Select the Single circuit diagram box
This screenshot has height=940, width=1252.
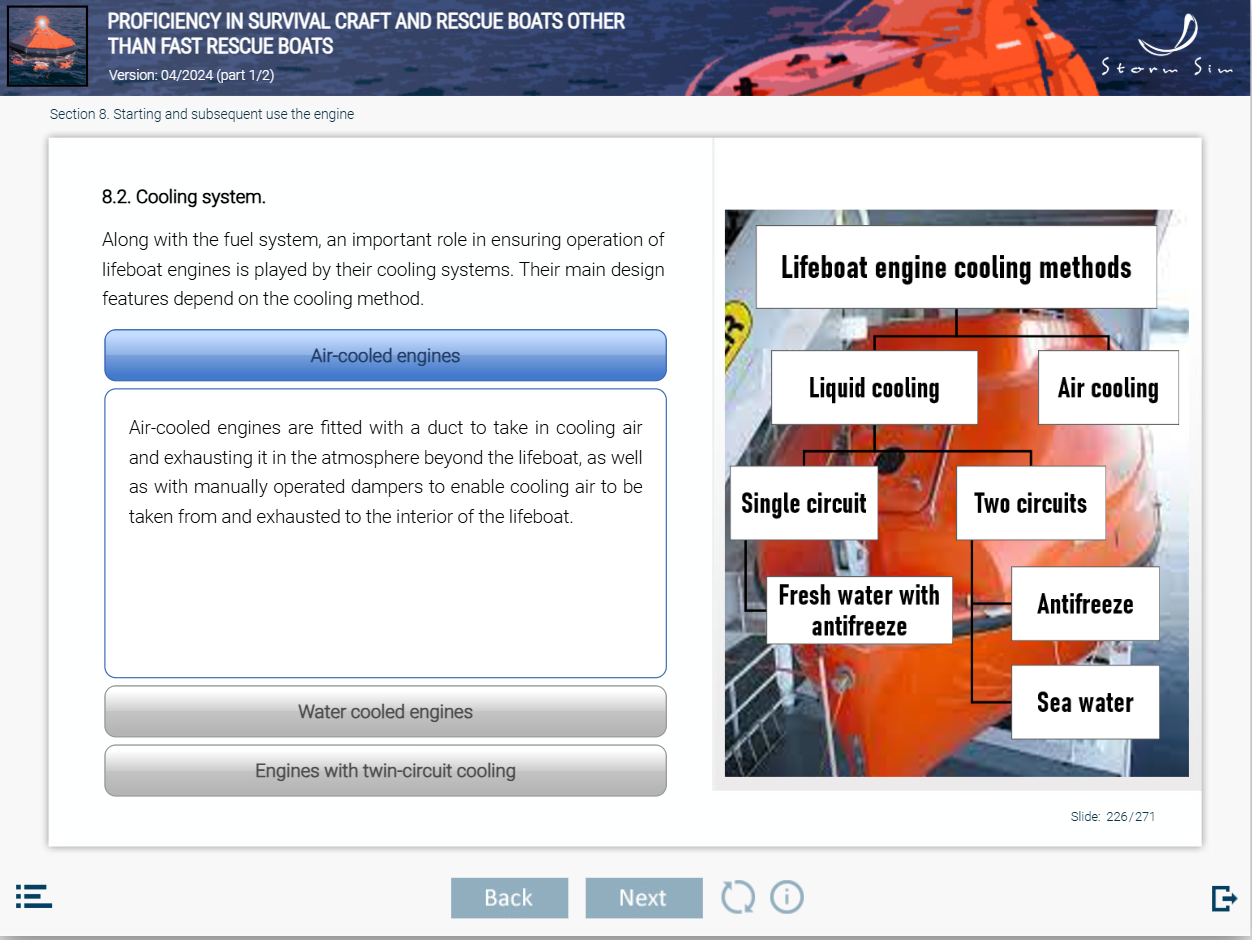click(804, 503)
